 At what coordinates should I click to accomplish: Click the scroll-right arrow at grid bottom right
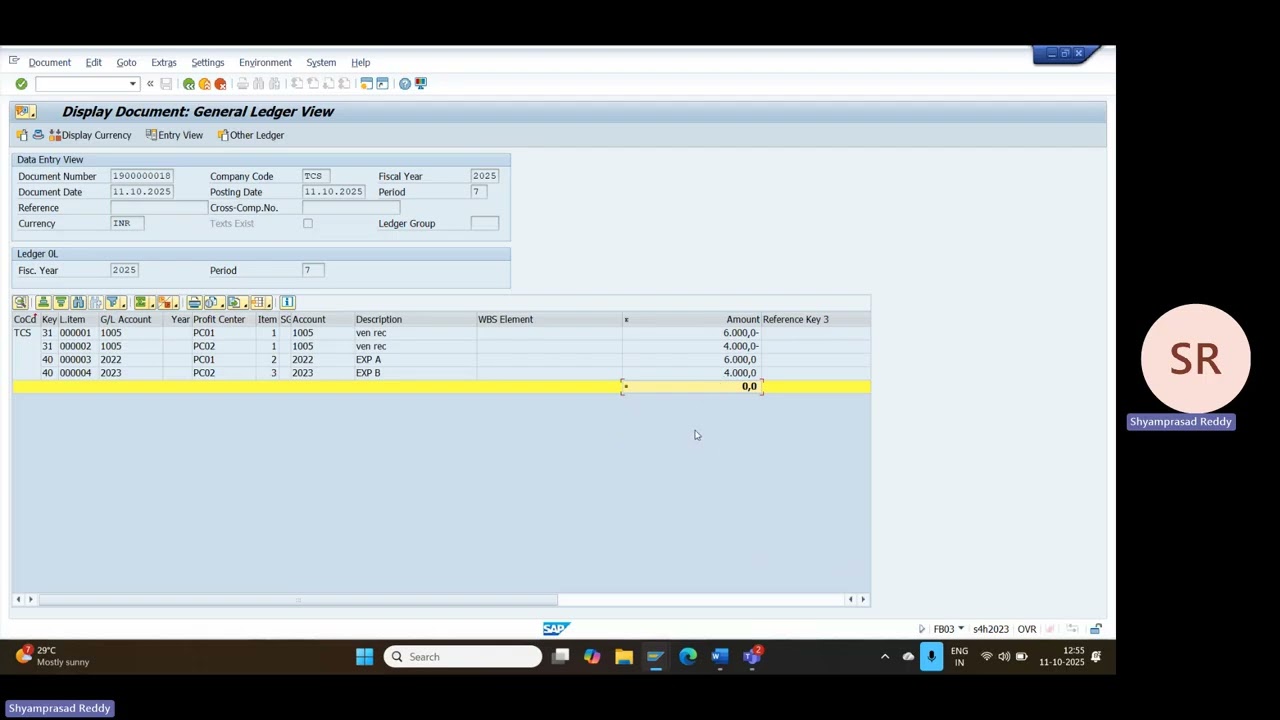tap(863, 600)
